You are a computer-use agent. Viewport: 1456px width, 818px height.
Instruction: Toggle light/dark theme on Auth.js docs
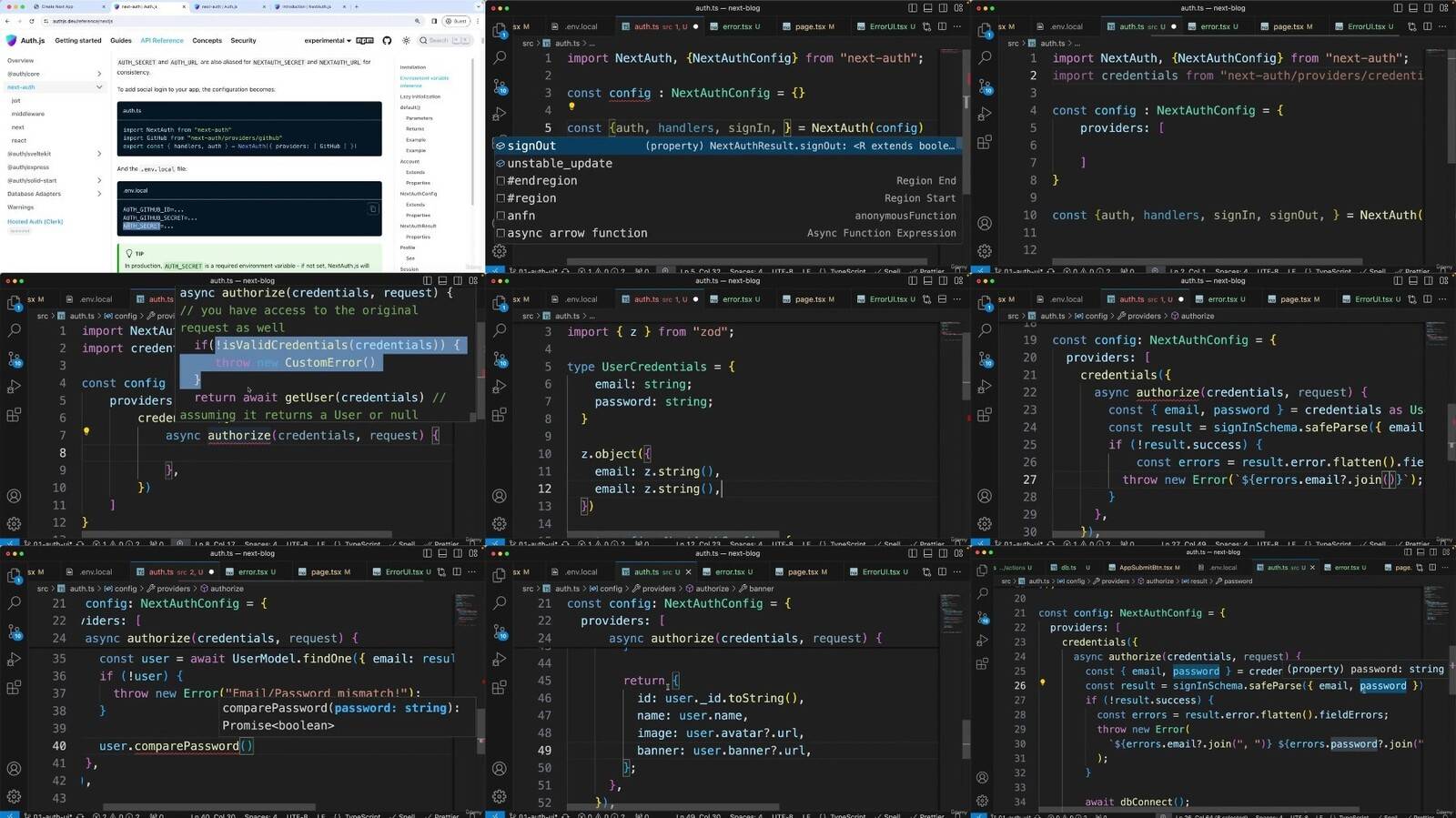(x=406, y=41)
